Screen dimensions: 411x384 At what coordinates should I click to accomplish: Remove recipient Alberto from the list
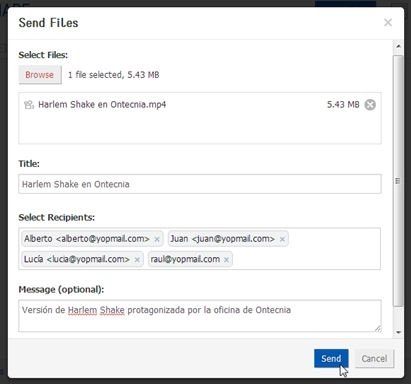pyautogui.click(x=157, y=239)
